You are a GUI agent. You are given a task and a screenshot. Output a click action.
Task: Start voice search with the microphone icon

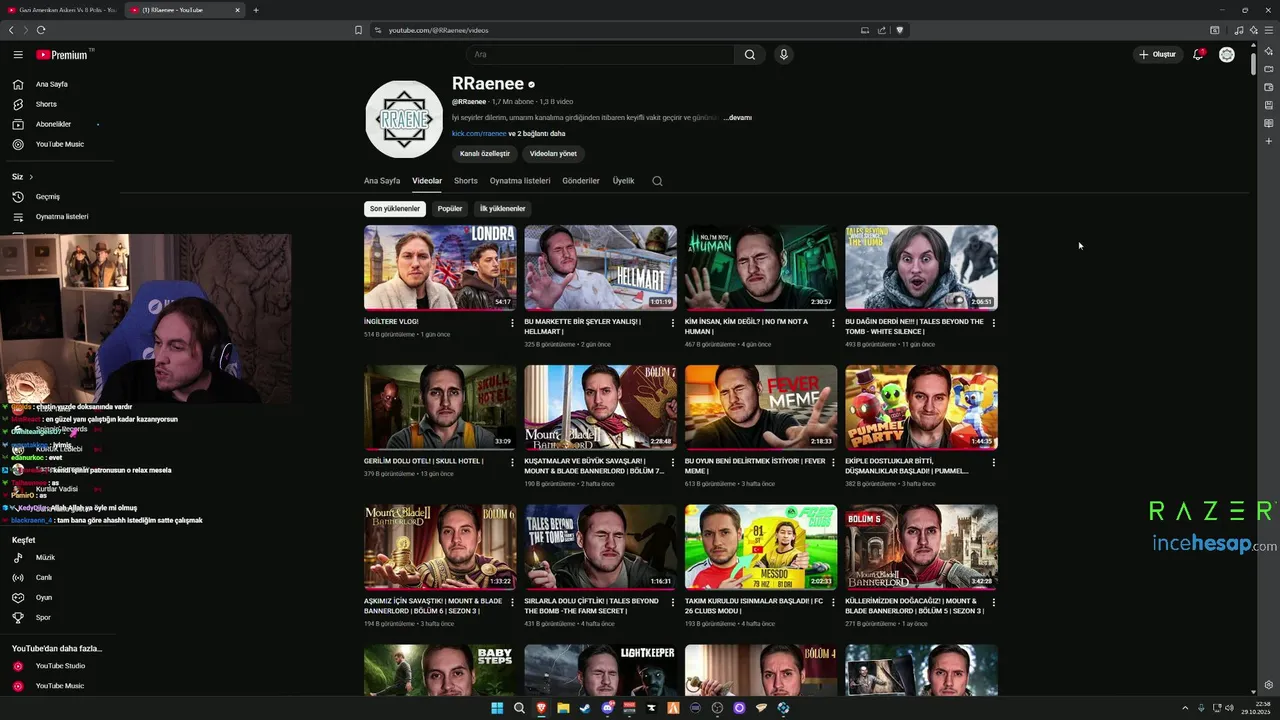784,55
